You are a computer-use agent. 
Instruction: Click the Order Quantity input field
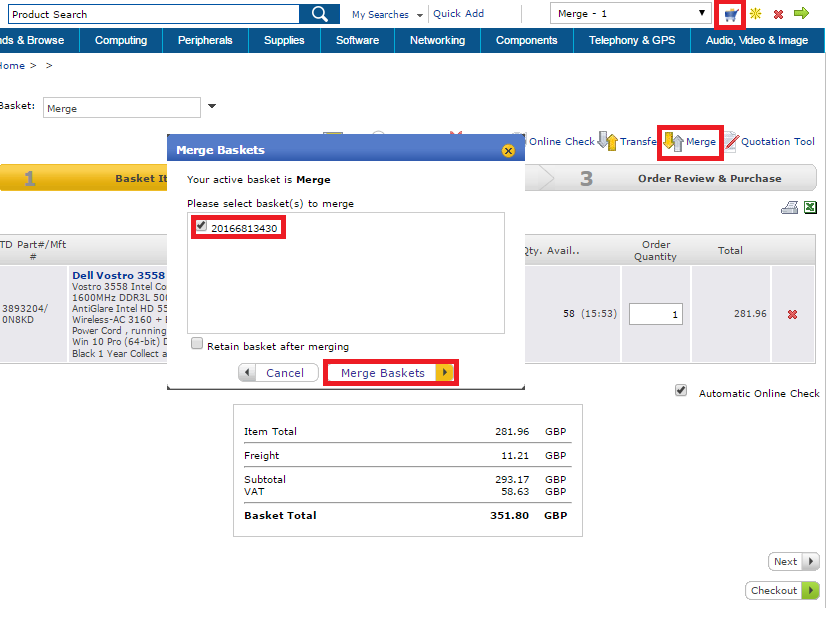[x=656, y=314]
